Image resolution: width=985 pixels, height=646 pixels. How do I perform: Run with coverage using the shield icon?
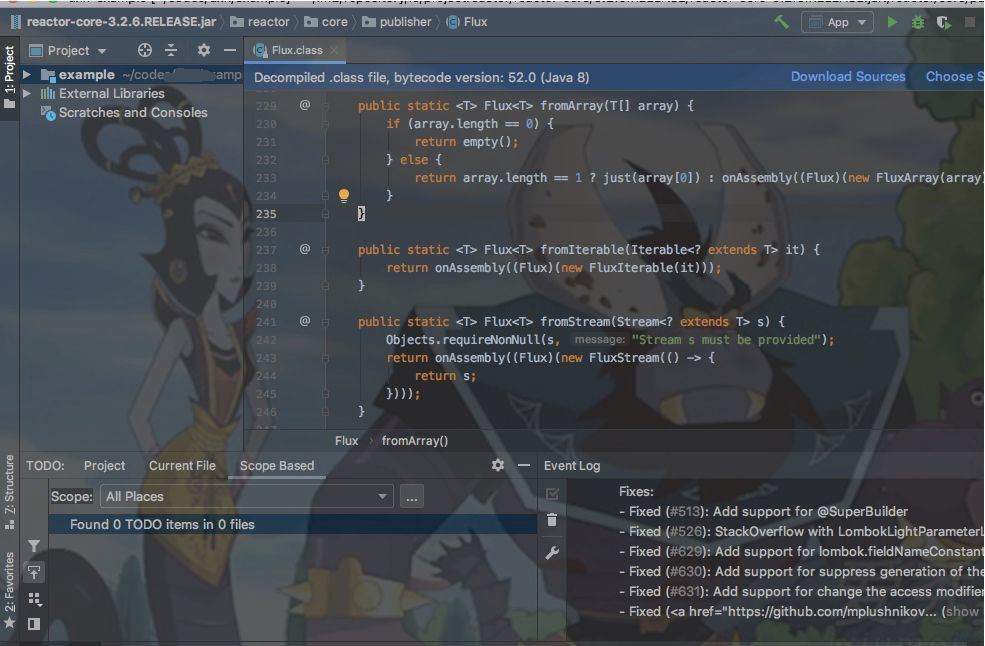(943, 22)
